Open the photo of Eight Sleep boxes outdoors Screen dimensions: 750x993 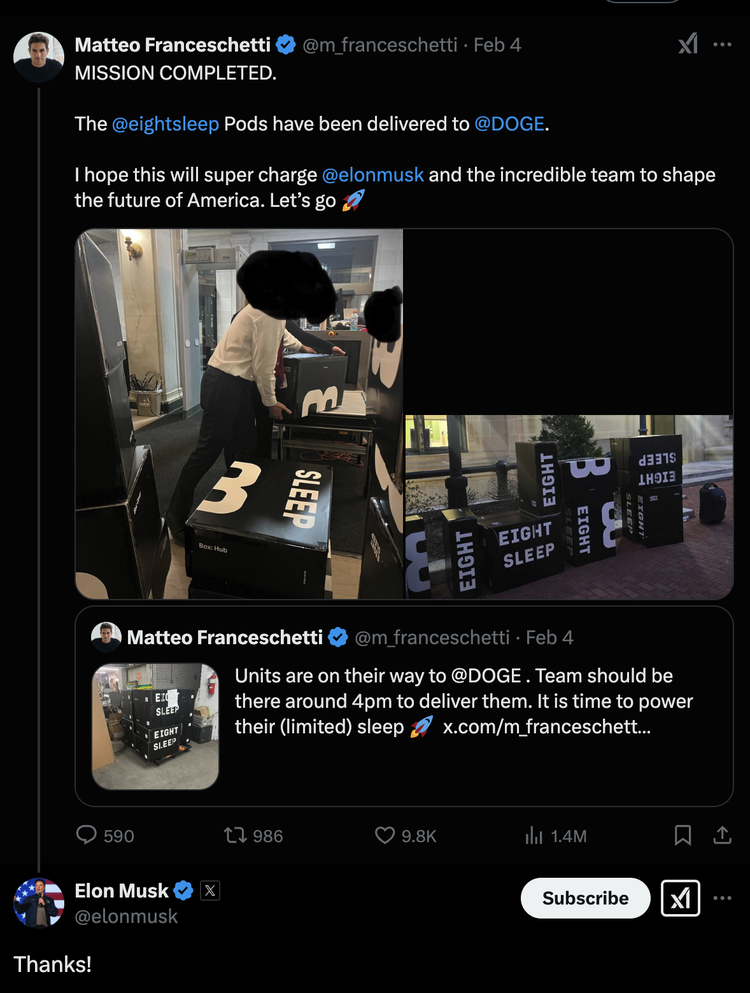(x=569, y=507)
